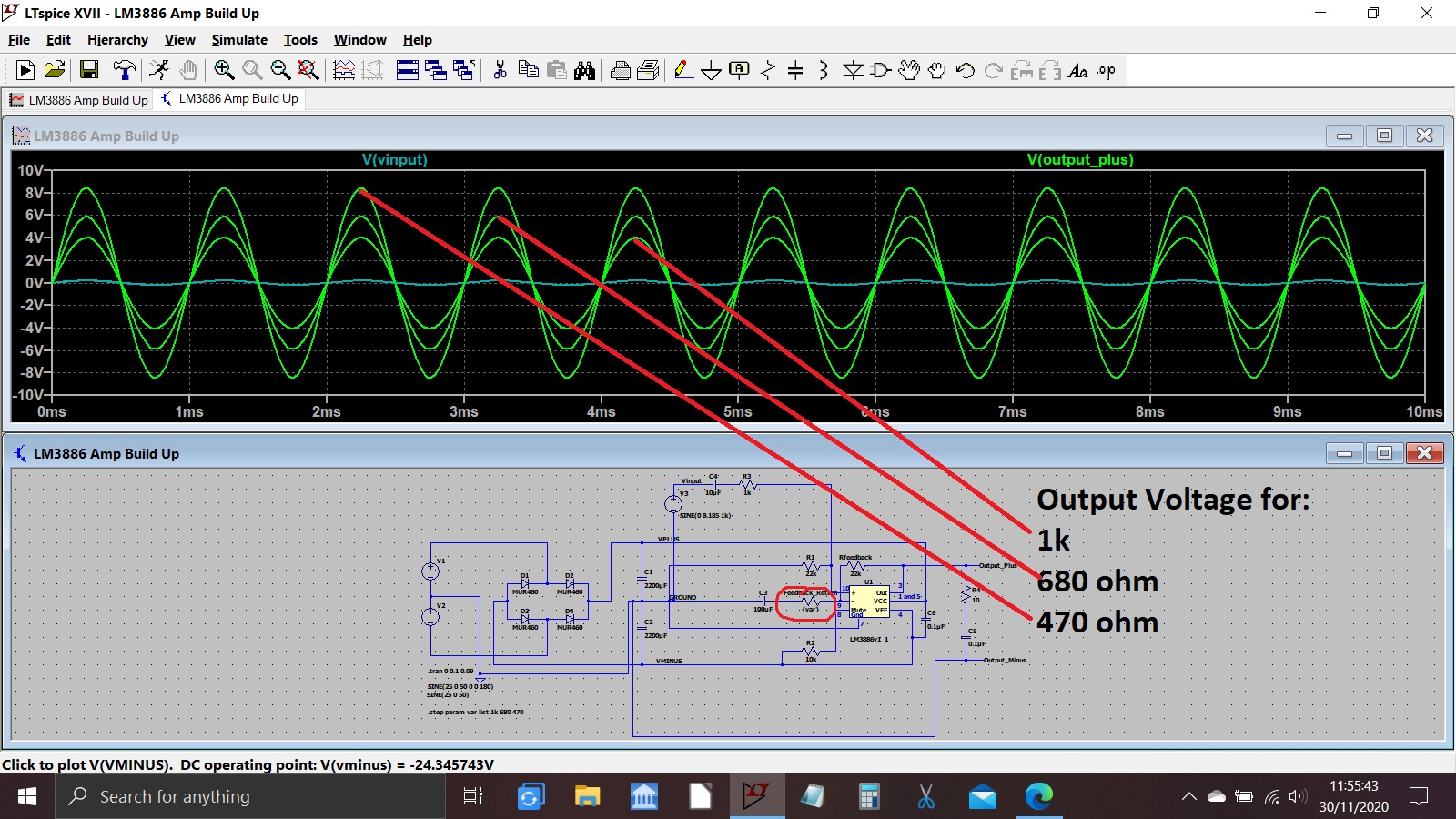Click the V(vinput) trace label
1456x819 pixels.
click(395, 160)
